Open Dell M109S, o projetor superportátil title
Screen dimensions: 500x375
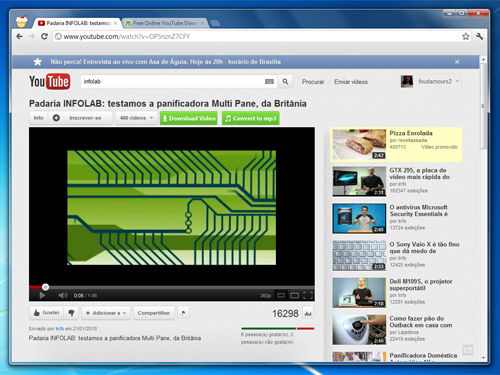(x=421, y=285)
